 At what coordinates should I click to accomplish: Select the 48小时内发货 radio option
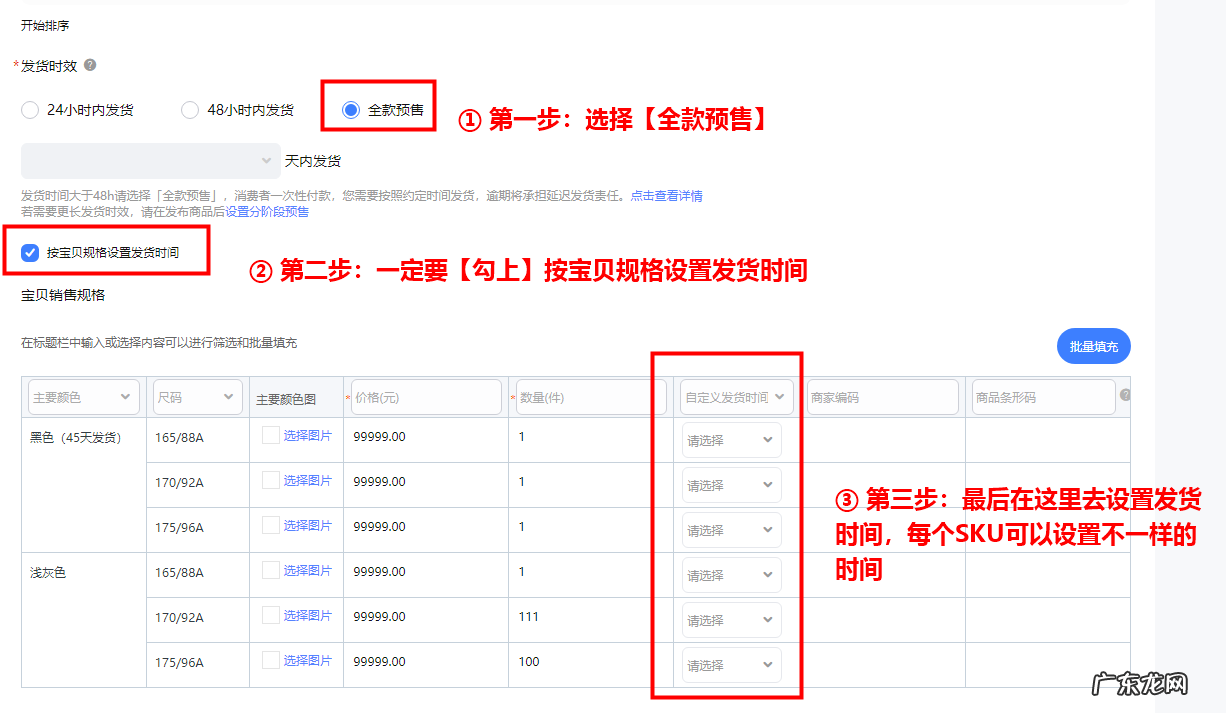coord(189,110)
